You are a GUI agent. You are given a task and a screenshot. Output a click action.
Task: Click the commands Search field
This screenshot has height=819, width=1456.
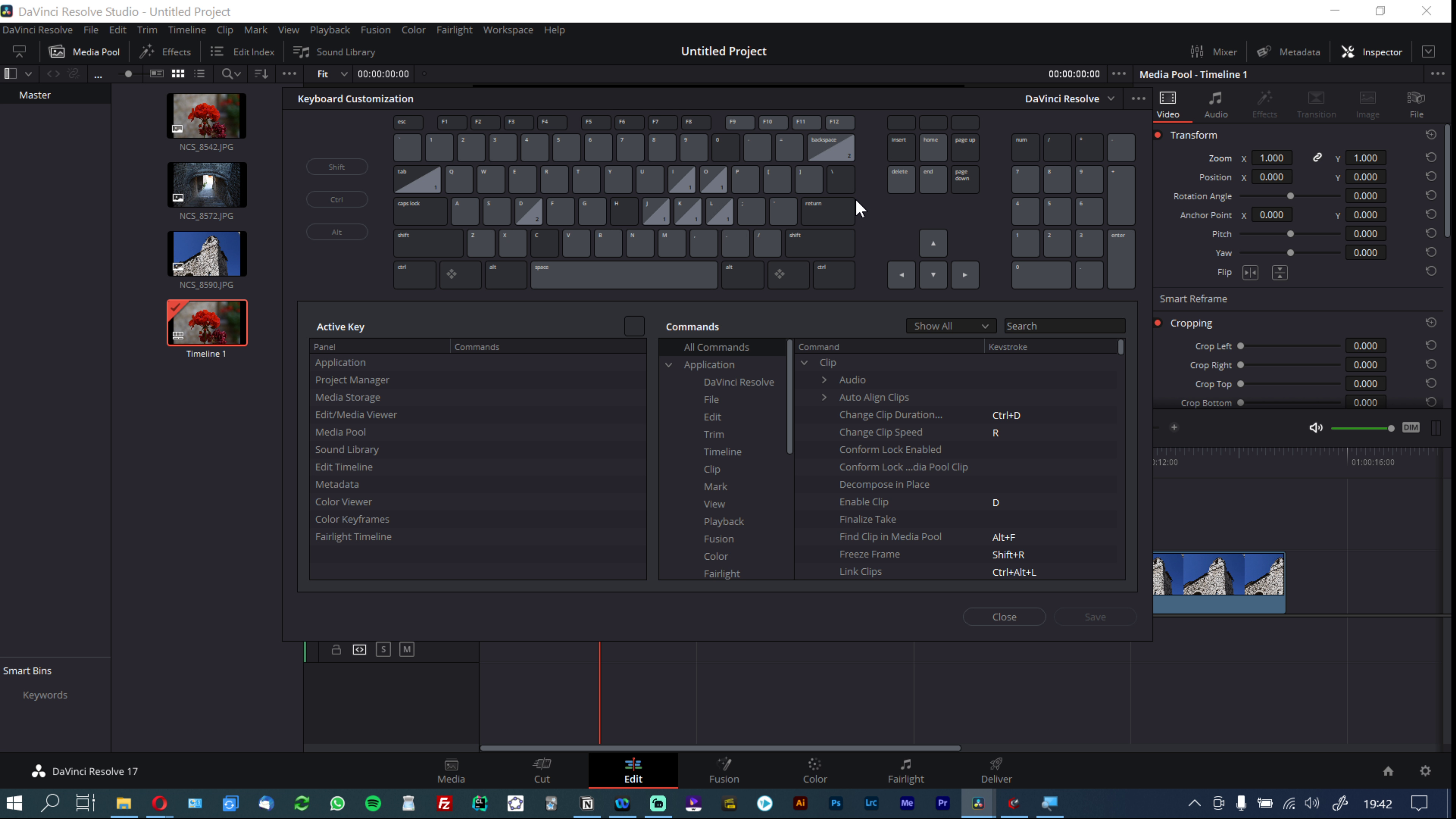tap(1064, 326)
